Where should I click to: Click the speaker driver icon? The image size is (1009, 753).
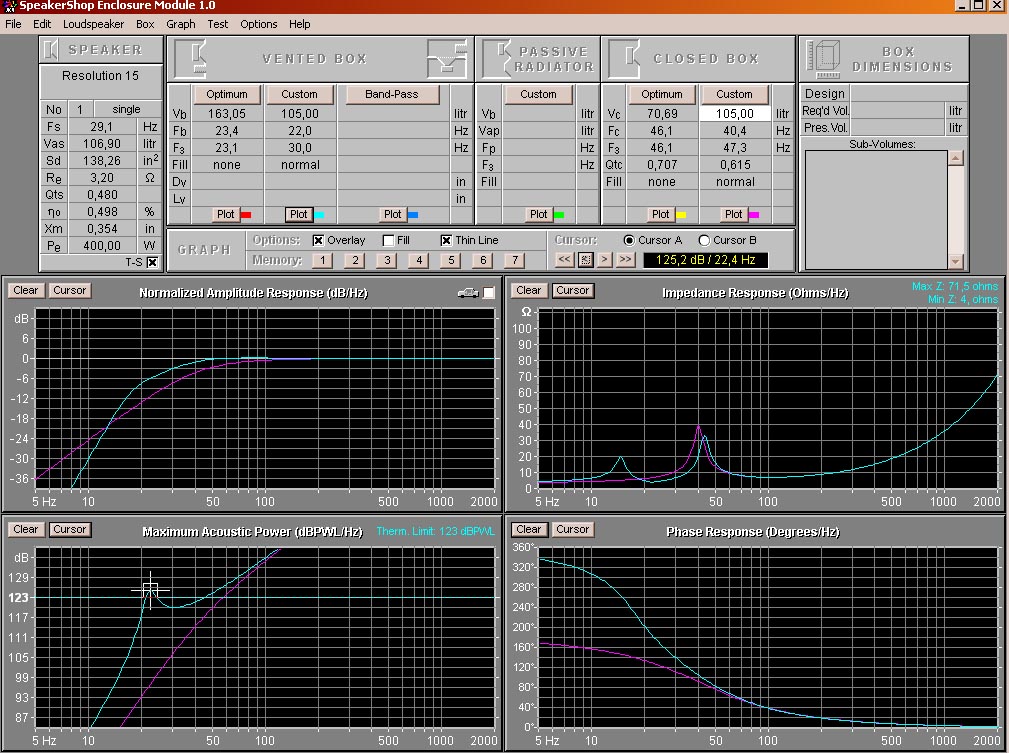pyautogui.click(x=52, y=49)
